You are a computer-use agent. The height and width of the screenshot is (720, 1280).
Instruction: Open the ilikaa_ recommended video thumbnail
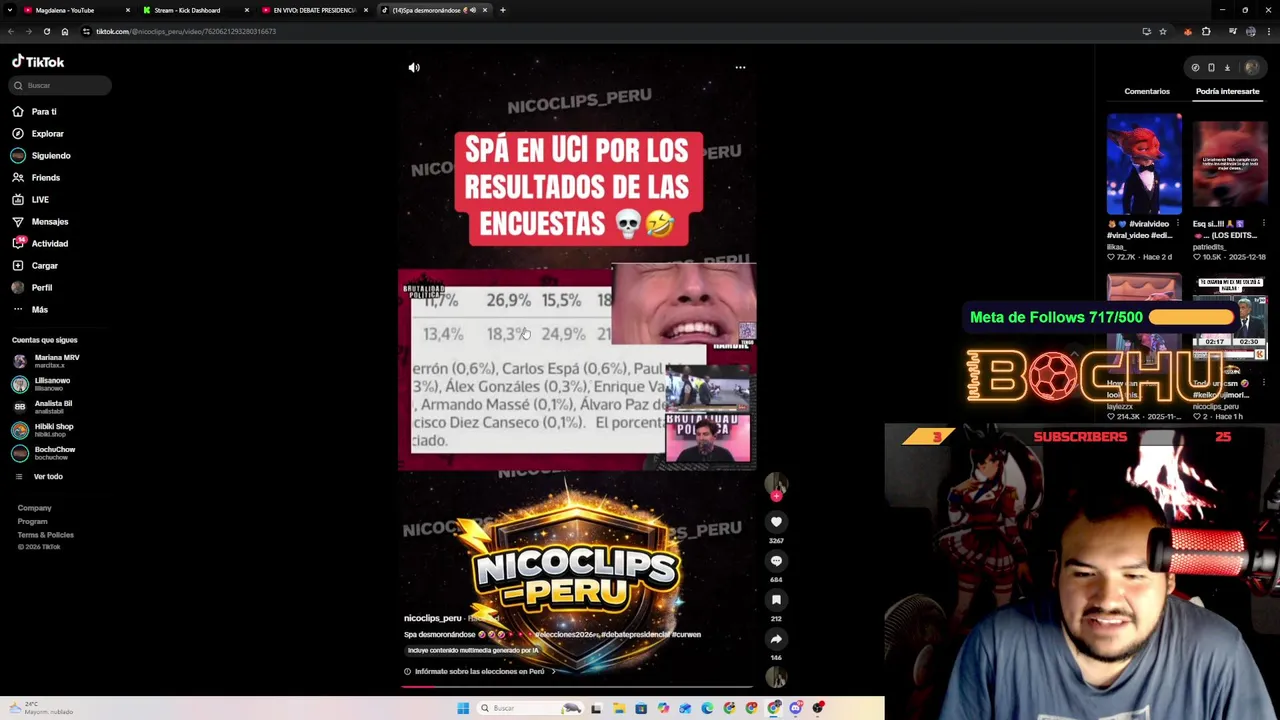coord(1144,164)
